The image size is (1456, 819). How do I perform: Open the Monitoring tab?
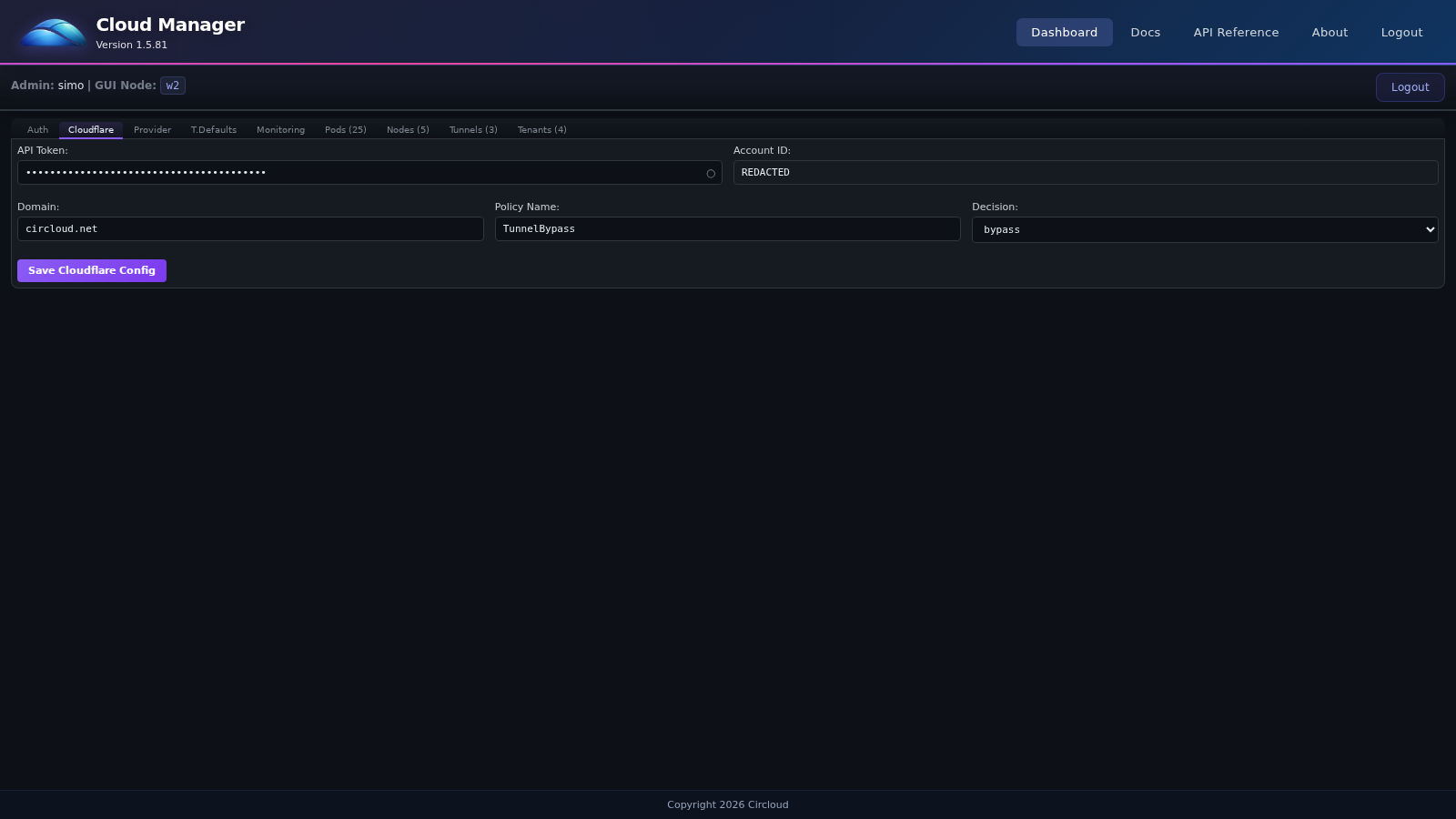(x=280, y=129)
